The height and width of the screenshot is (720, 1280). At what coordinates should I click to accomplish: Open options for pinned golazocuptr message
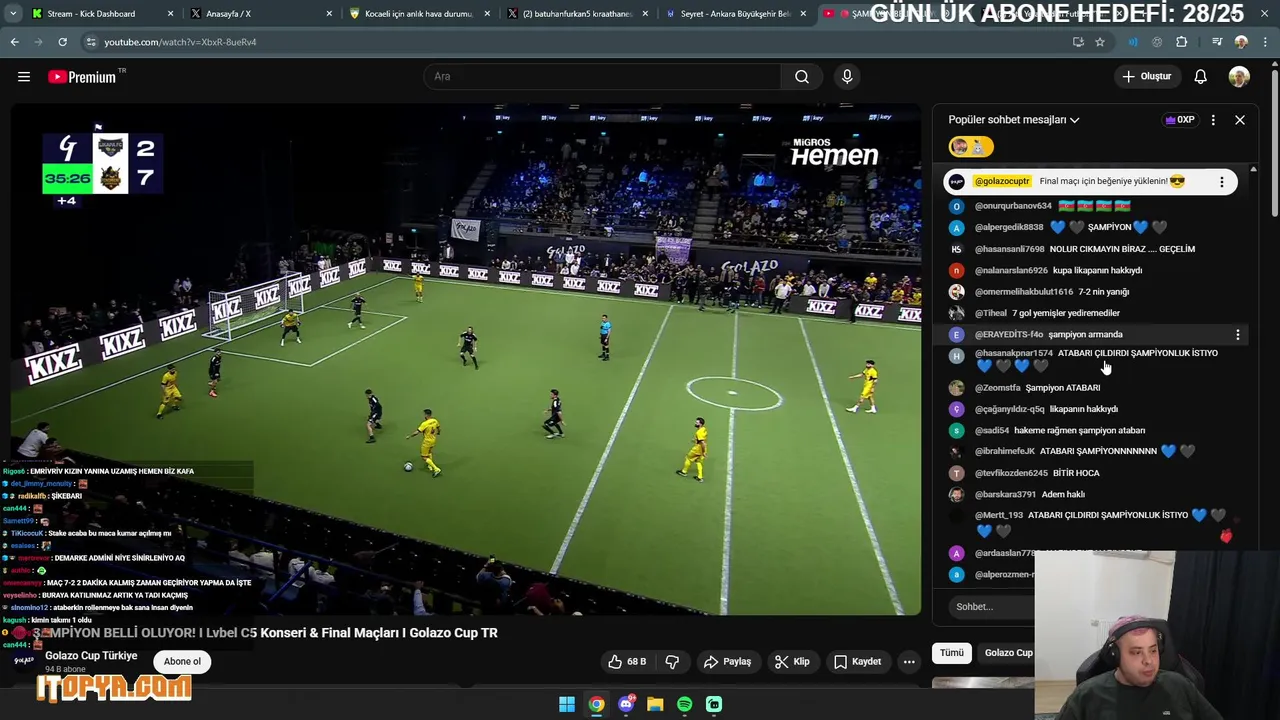pyautogui.click(x=1221, y=182)
